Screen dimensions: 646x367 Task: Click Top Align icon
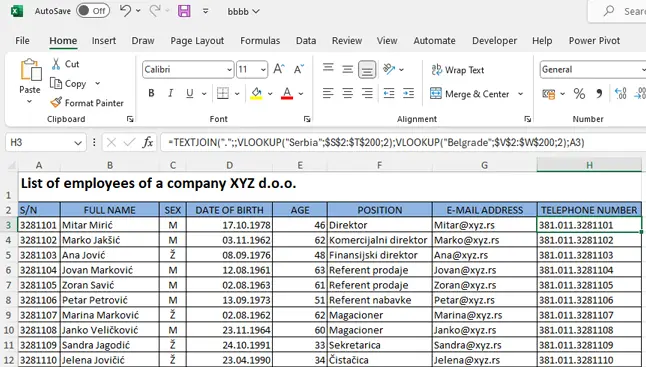point(328,68)
